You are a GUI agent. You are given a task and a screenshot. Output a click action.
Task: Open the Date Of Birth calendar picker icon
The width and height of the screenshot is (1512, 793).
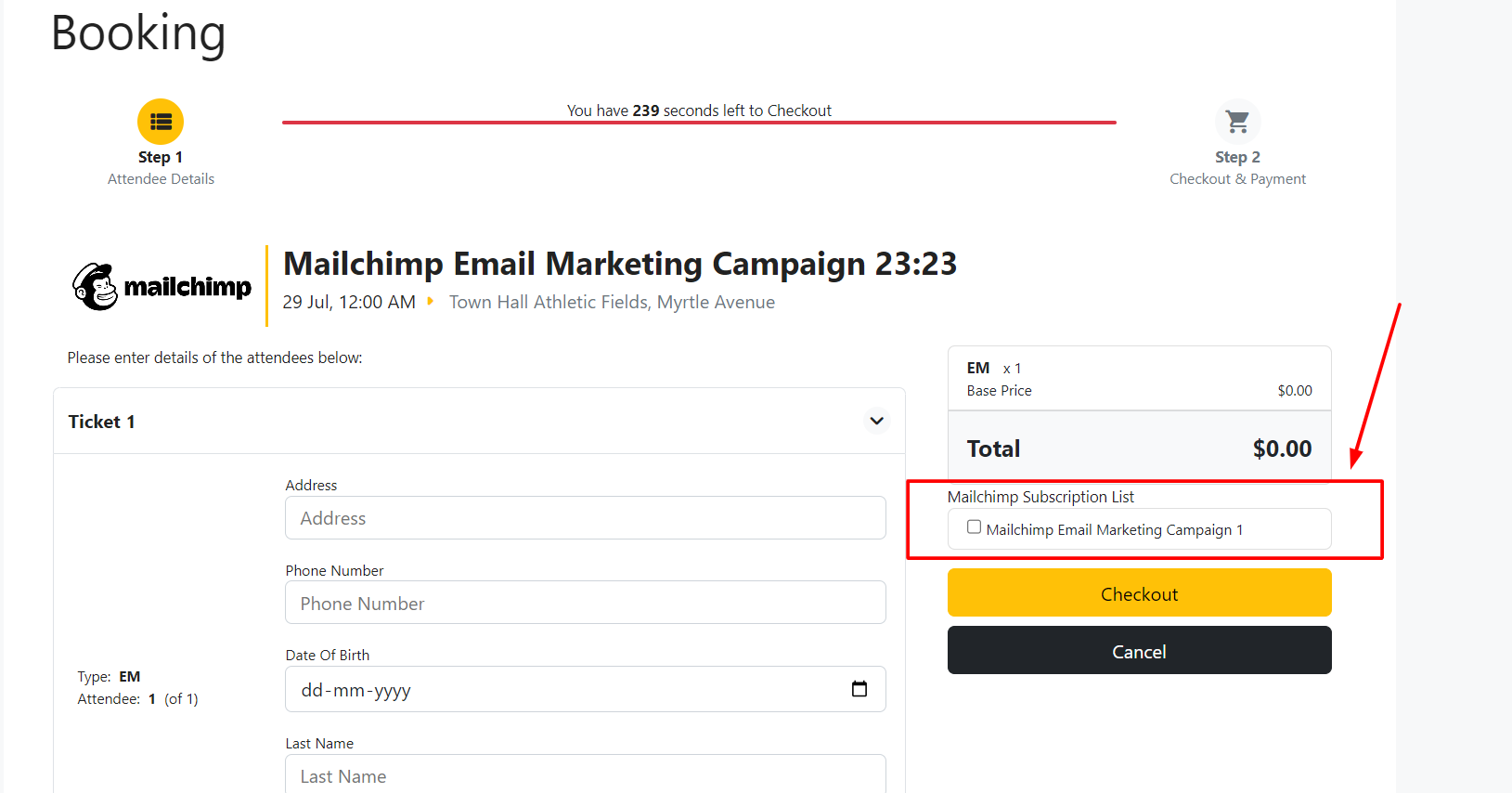pos(859,689)
